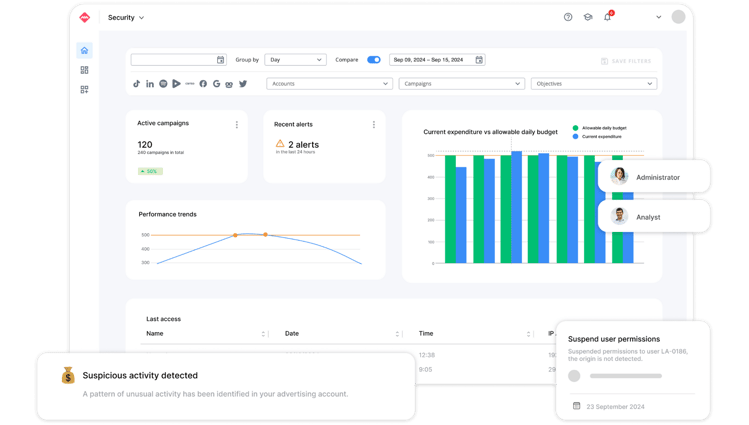Open the help question mark icon
The height and width of the screenshot is (425, 749).
coord(568,17)
